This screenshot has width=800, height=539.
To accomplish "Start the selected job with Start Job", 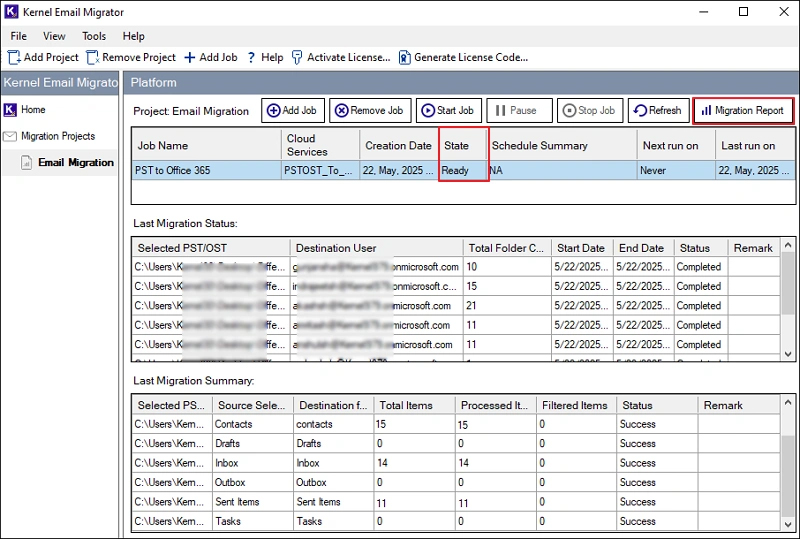I will pos(448,110).
